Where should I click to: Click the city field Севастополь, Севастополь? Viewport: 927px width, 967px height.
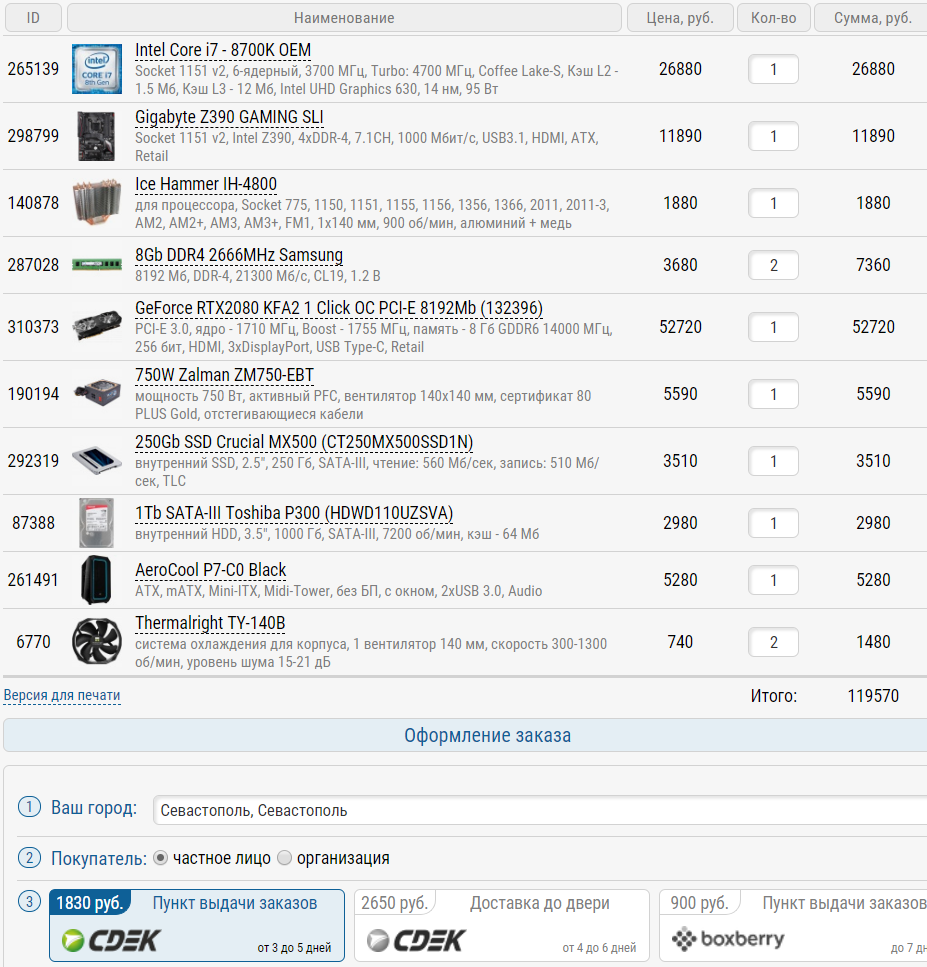(540, 810)
